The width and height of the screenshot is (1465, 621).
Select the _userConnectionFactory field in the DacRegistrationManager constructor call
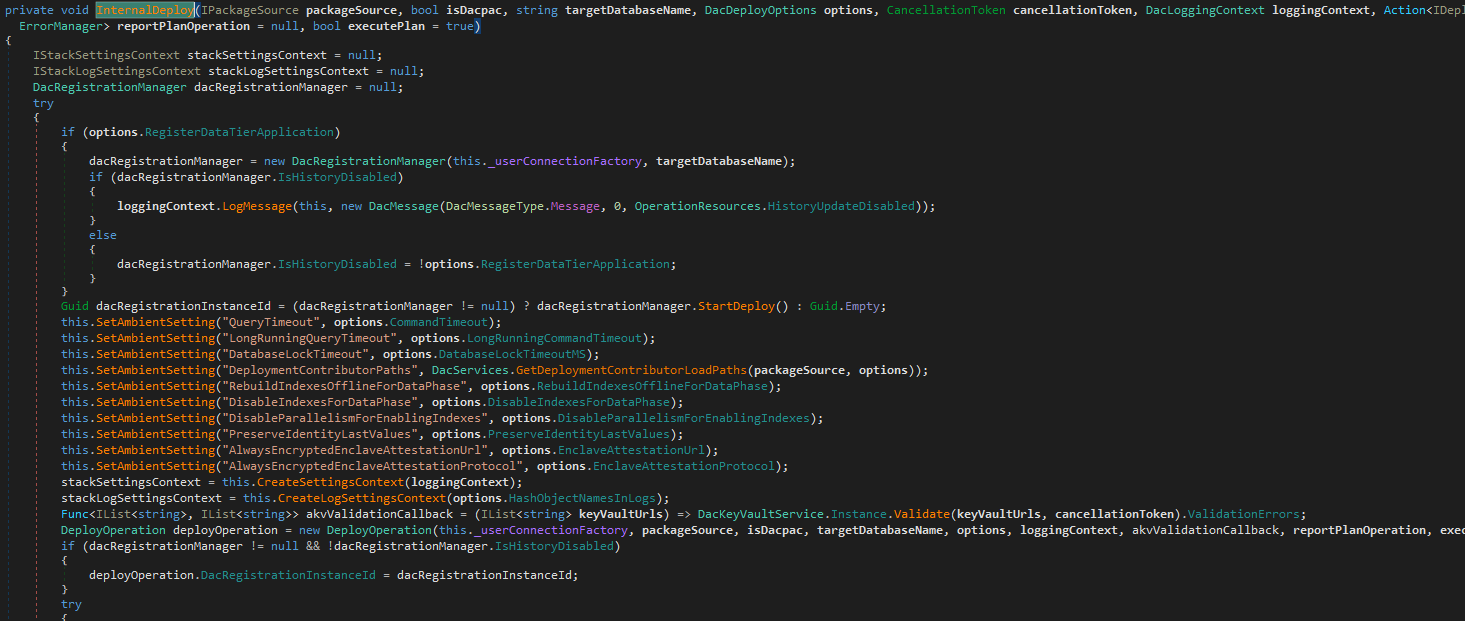pyautogui.click(x=567, y=161)
